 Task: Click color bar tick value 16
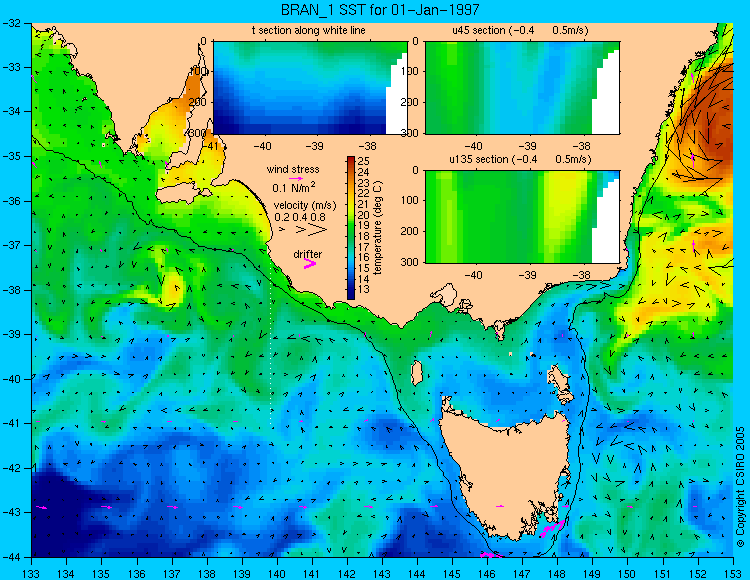tap(363, 257)
